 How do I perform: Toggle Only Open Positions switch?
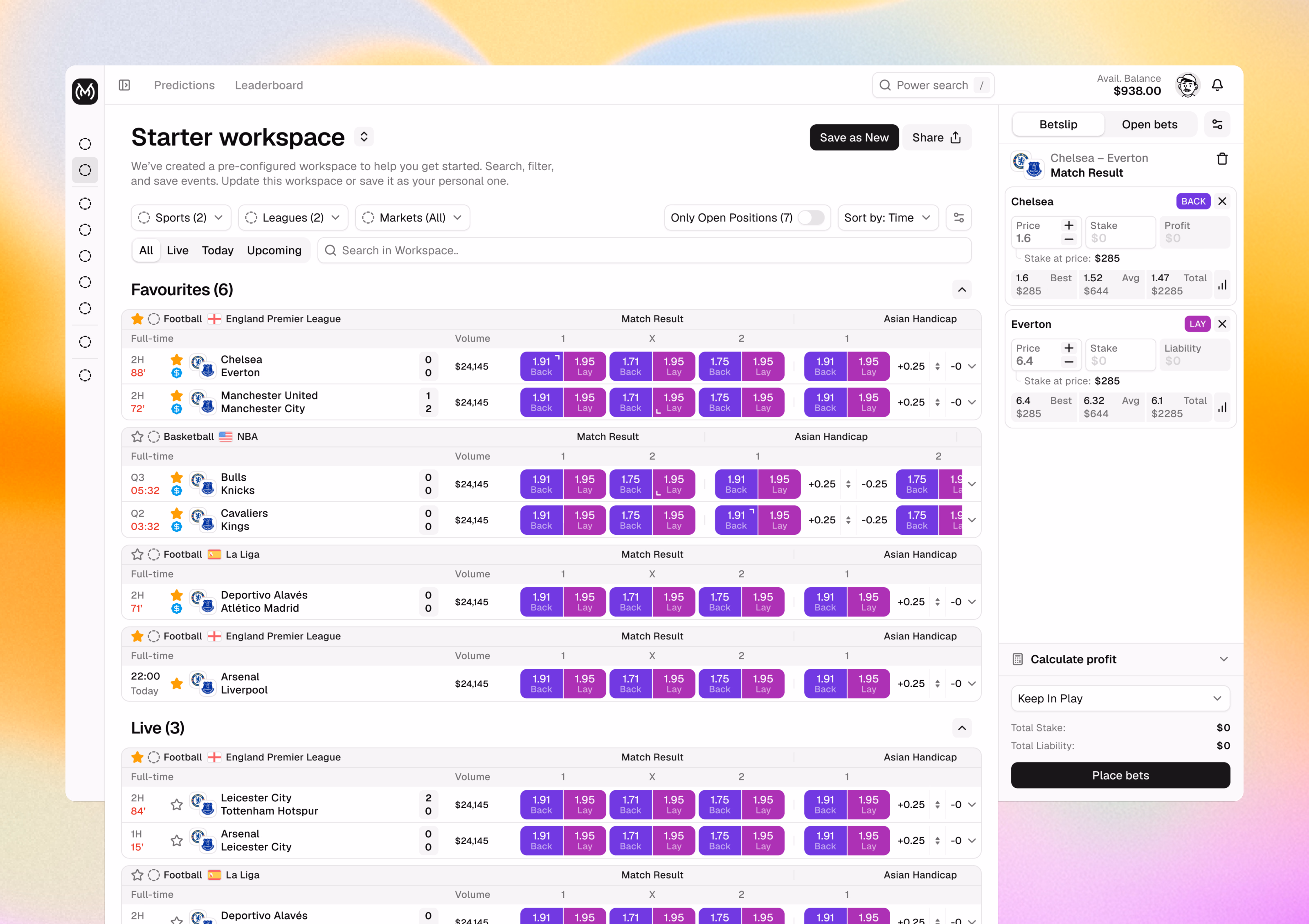(811, 218)
